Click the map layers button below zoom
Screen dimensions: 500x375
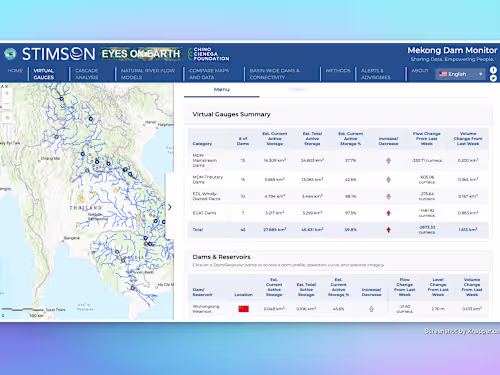7,118
